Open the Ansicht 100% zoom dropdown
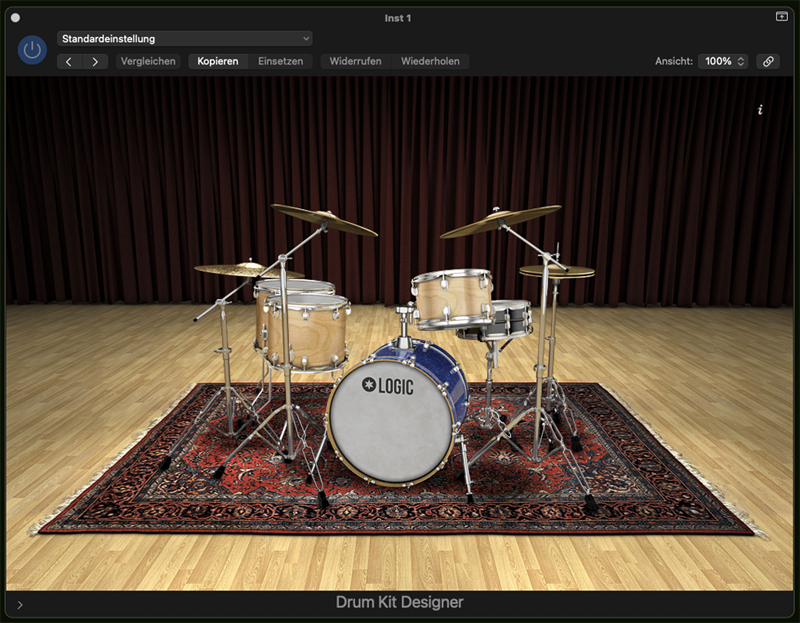 coord(724,61)
